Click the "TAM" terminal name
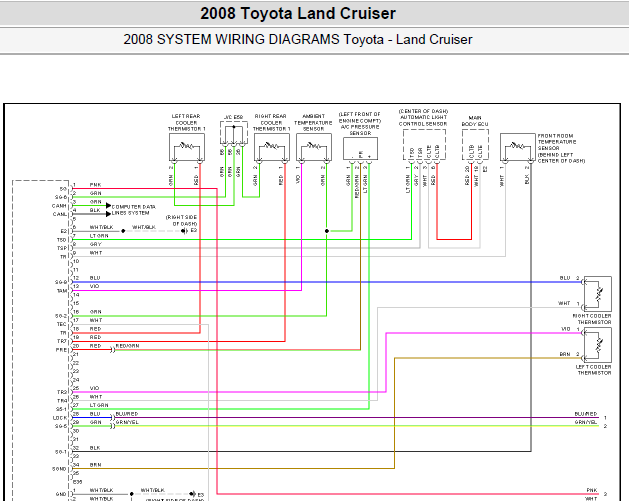The width and height of the screenshot is (629, 501). click(62, 291)
